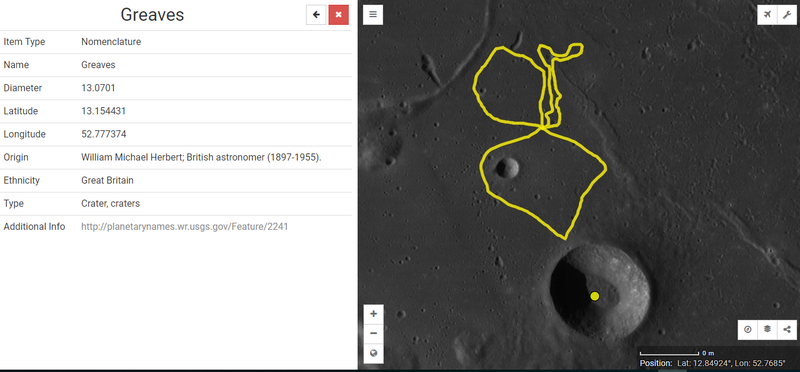This screenshot has height=372, width=800.
Task: Click the yellow dot marker in the crater
Action: pos(594,296)
